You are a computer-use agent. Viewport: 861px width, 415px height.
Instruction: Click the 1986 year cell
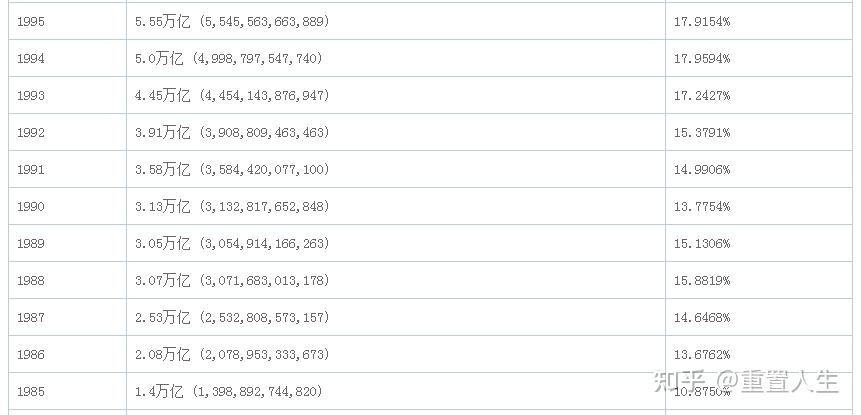31,354
